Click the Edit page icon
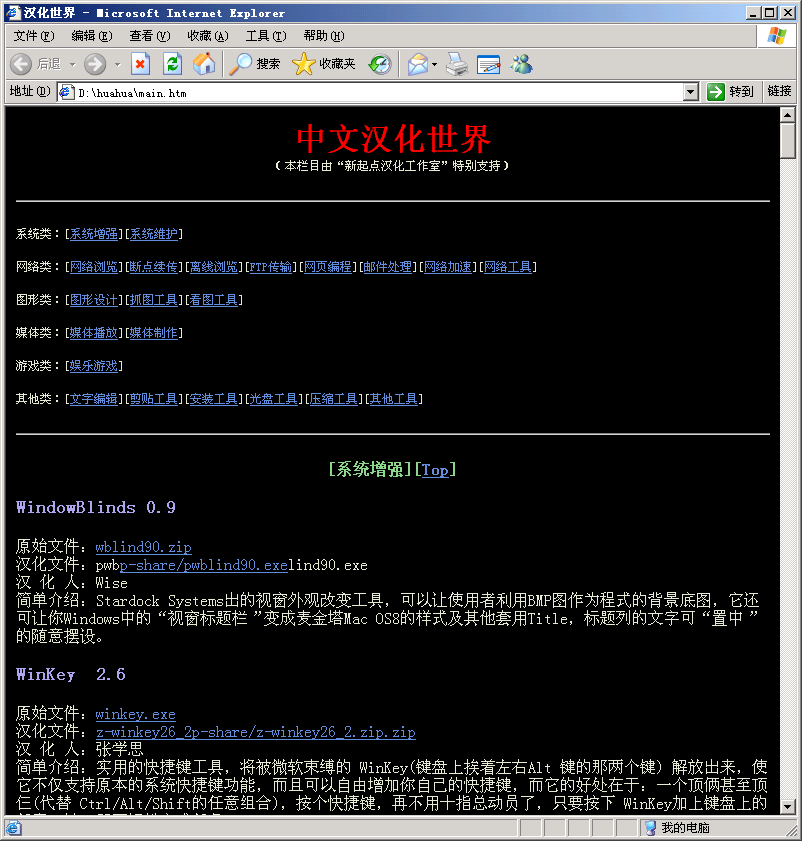 click(x=488, y=64)
